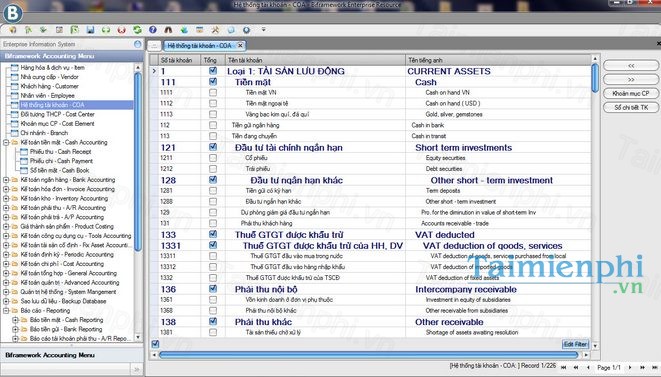Click the yellow home icon in toolbar
The height and width of the screenshot is (377, 661).
pos(13,30)
